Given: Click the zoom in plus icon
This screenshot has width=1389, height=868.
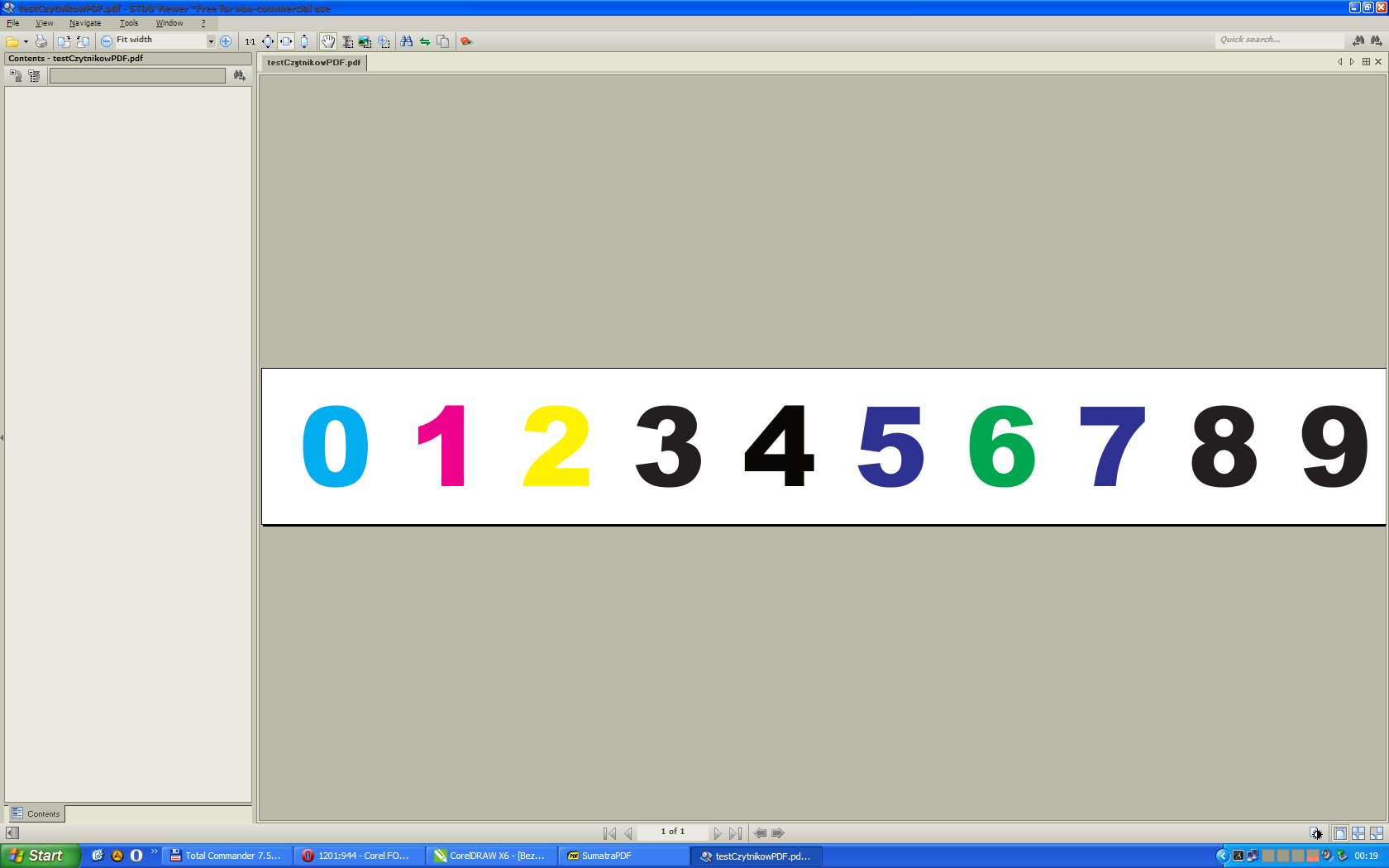Looking at the screenshot, I should click(226, 41).
